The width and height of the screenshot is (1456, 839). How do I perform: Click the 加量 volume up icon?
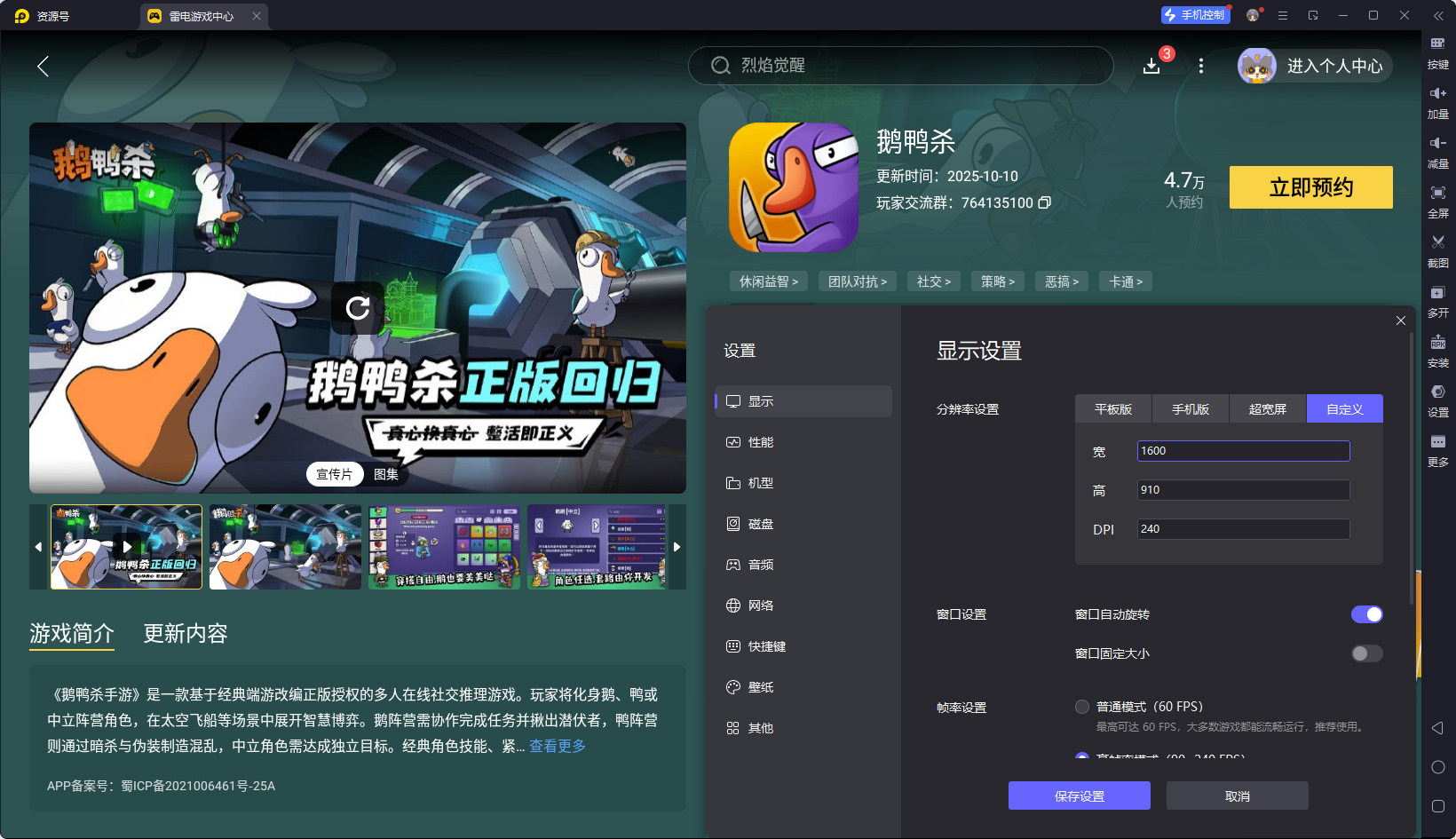[x=1438, y=100]
